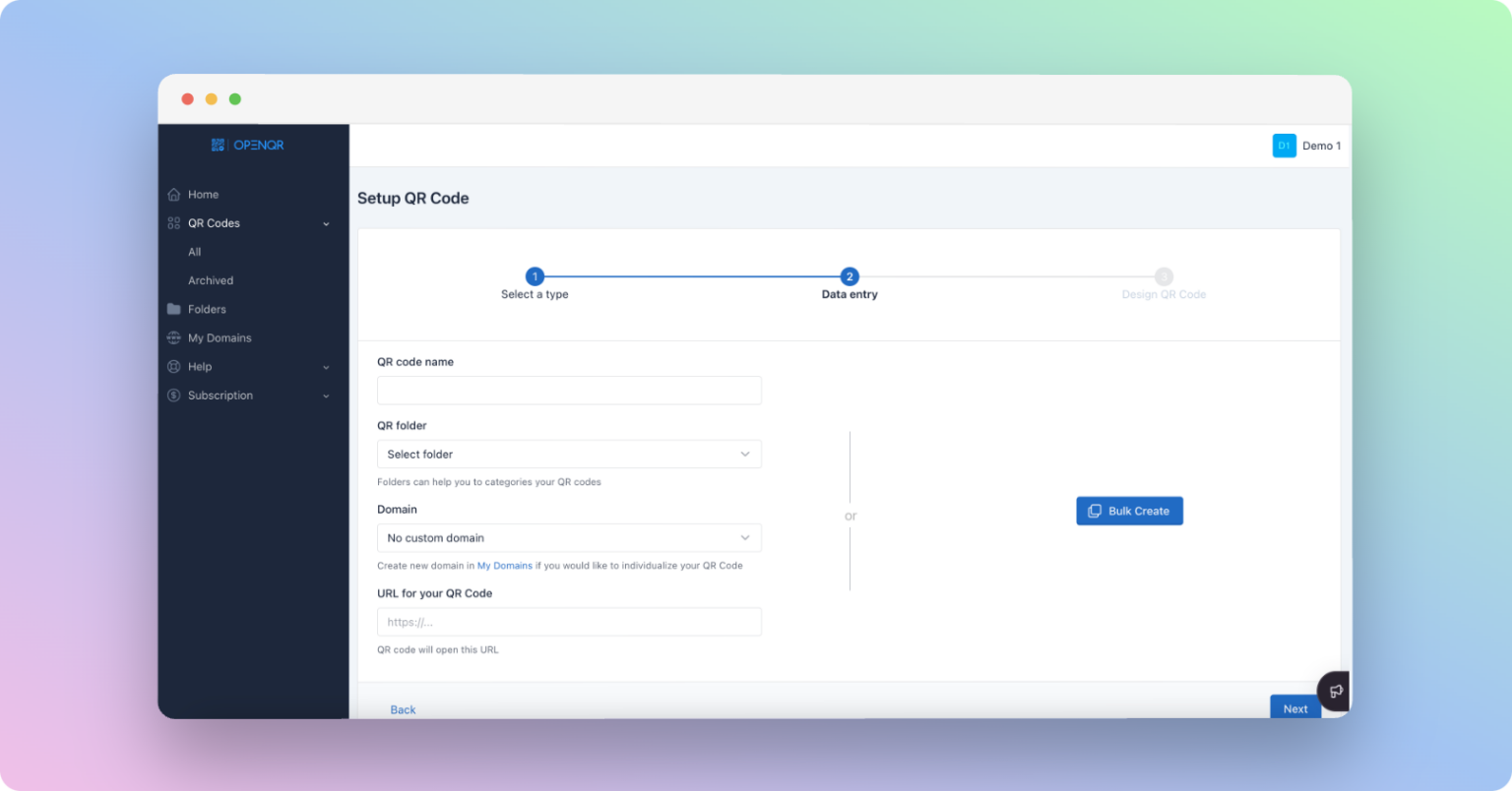
Task: Click the QR Codes grid icon
Action: coord(174,223)
